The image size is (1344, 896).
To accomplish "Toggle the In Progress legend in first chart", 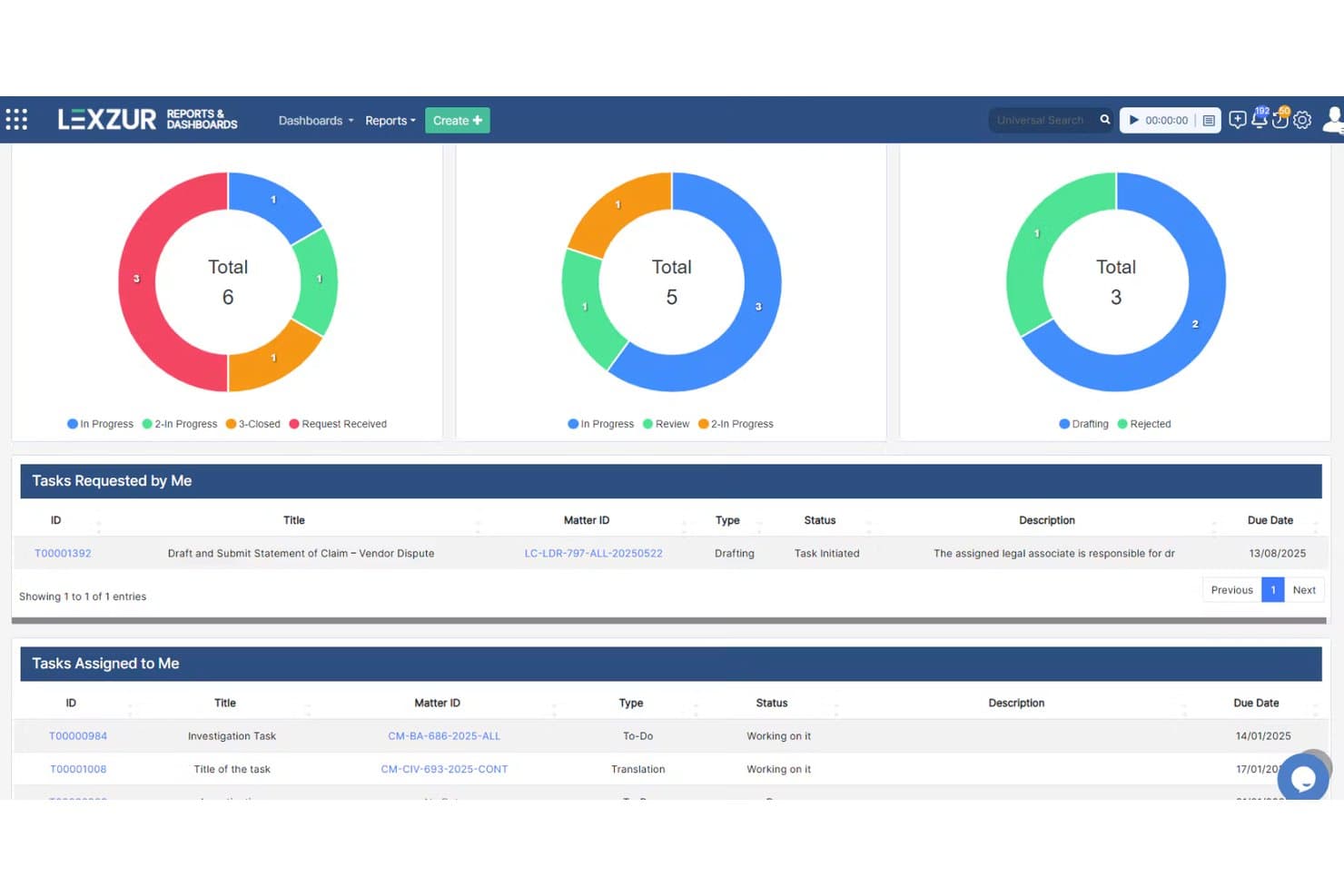I will (x=100, y=424).
